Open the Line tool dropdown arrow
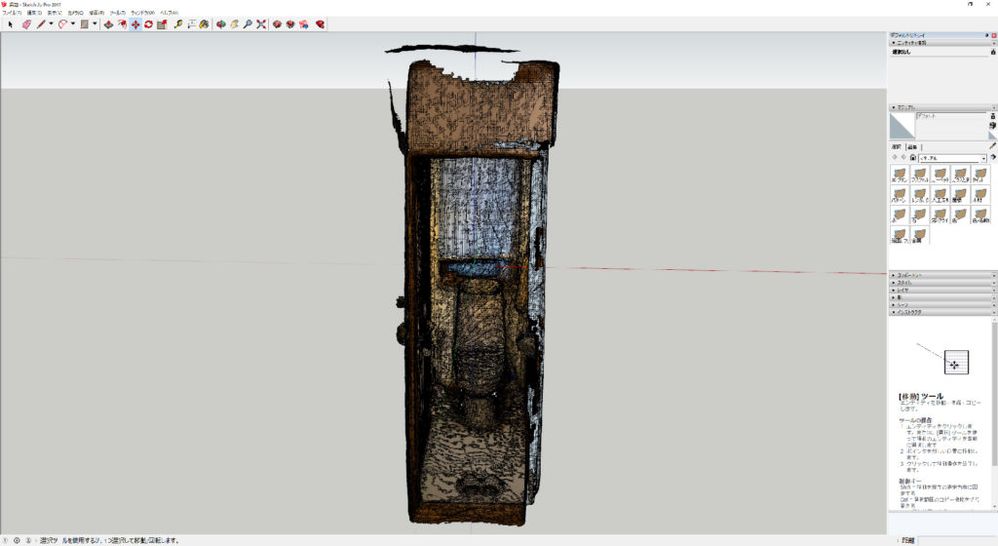Screen dimensions: 998x546 point(51,24)
